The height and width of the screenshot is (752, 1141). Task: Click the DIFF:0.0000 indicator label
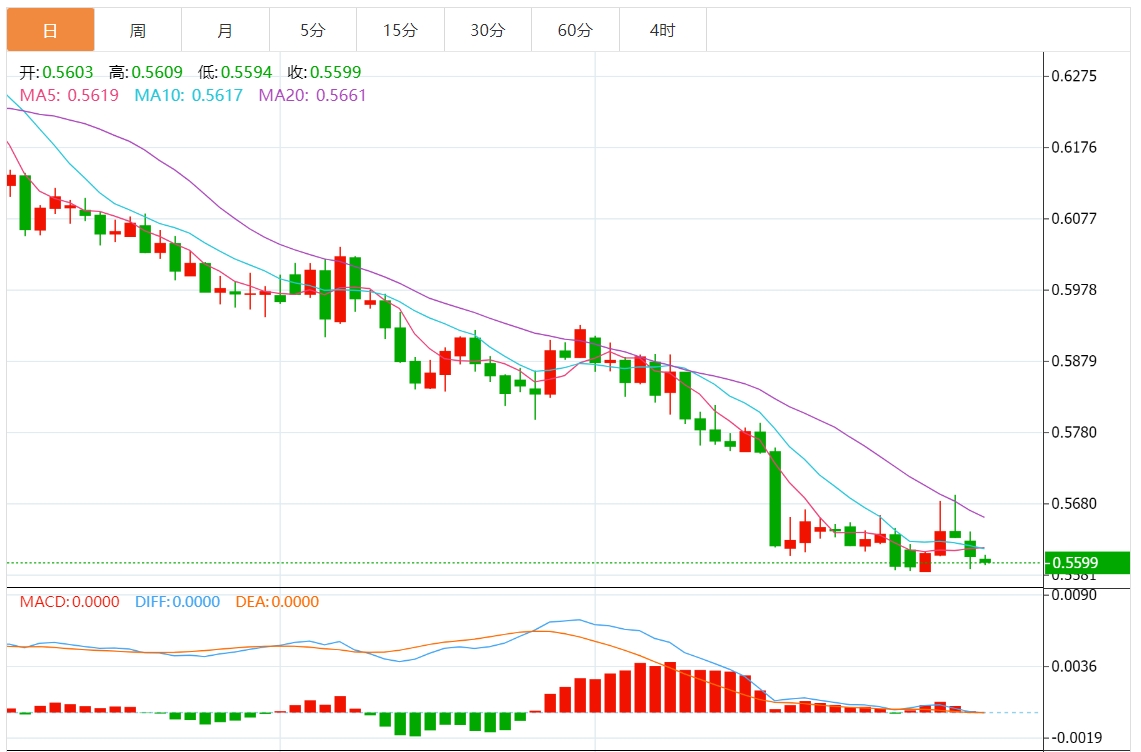[x=178, y=602]
